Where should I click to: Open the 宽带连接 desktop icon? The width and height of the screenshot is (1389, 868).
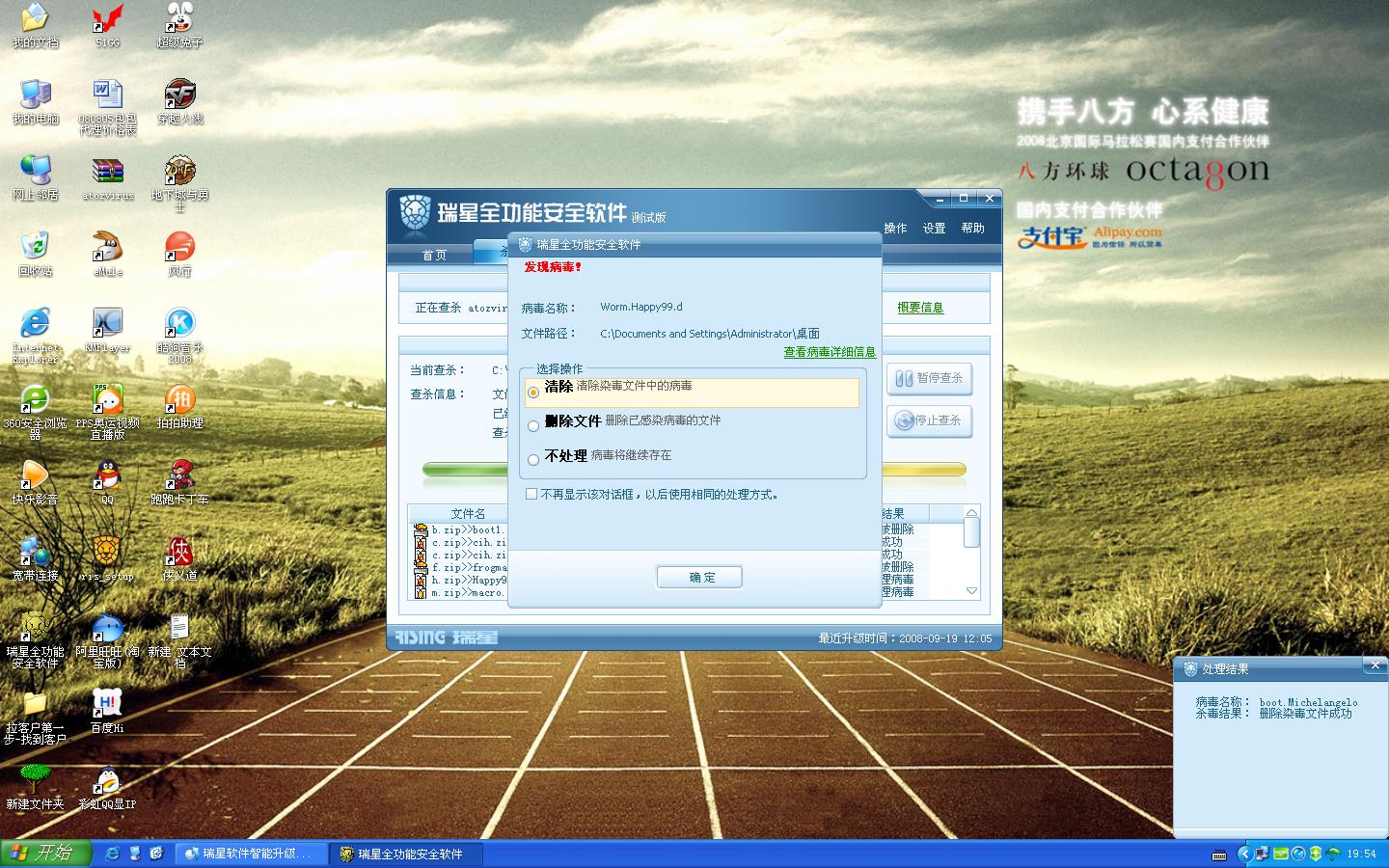coord(35,559)
